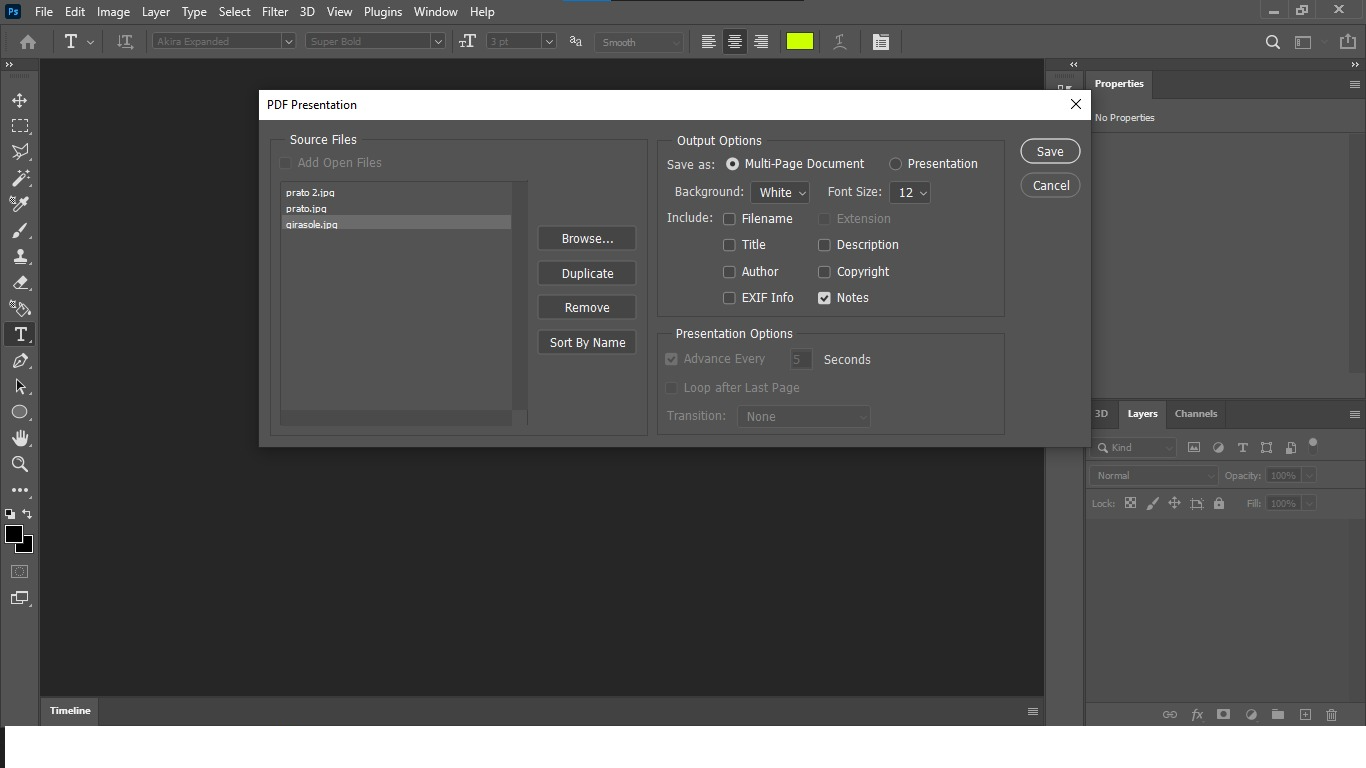This screenshot has height=768, width=1366.
Task: Click the Browse button
Action: (x=586, y=238)
